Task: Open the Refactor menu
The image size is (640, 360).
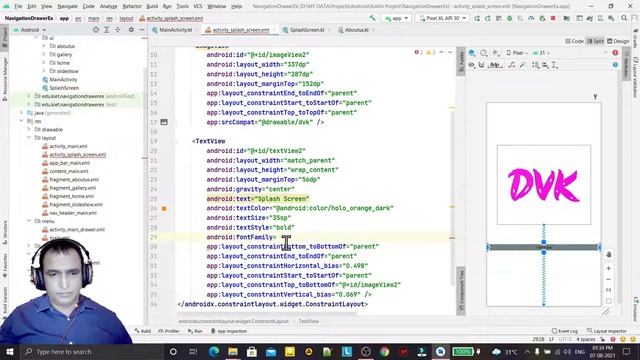Action: 132,7
